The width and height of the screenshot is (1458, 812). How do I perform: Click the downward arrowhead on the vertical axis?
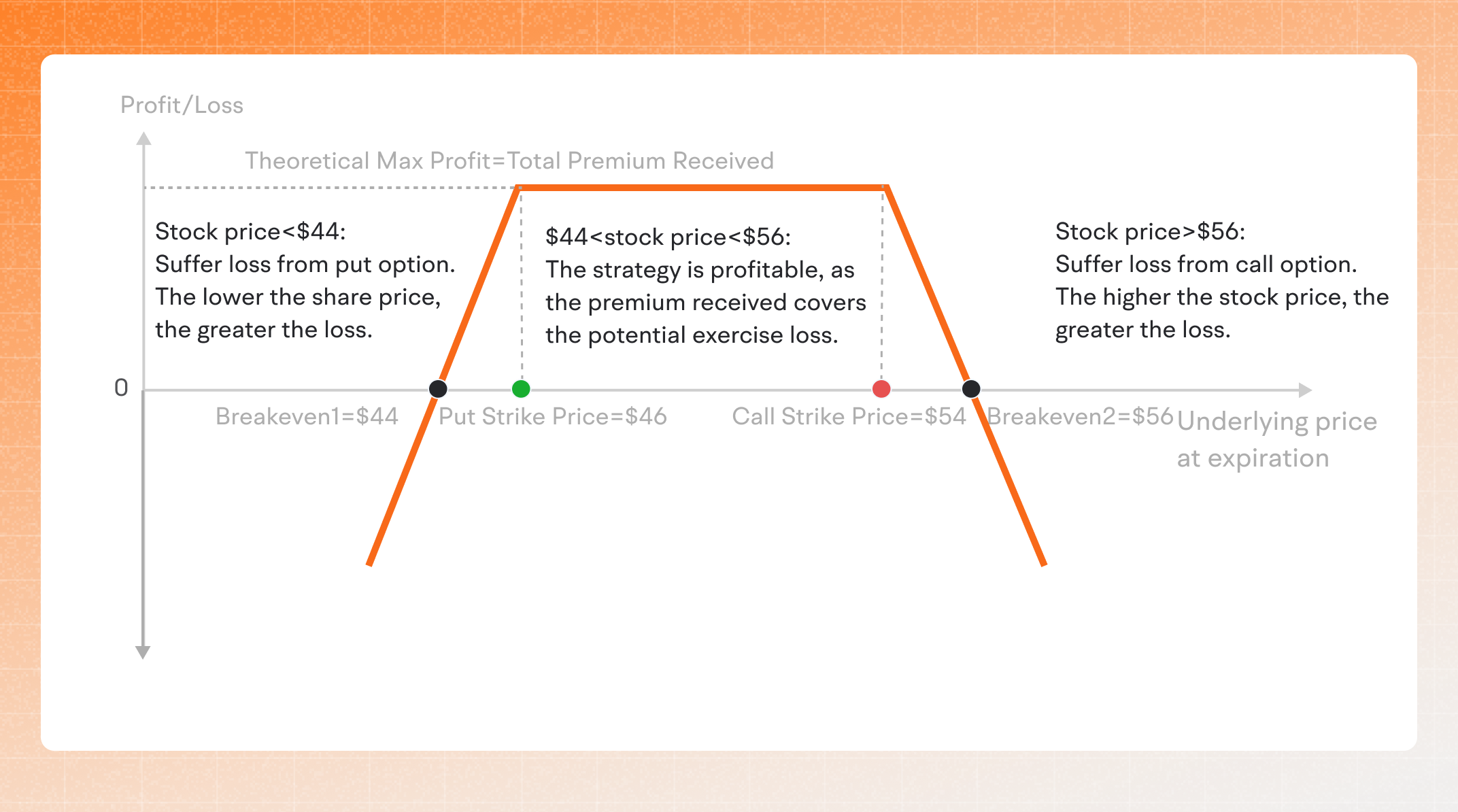coord(143,652)
